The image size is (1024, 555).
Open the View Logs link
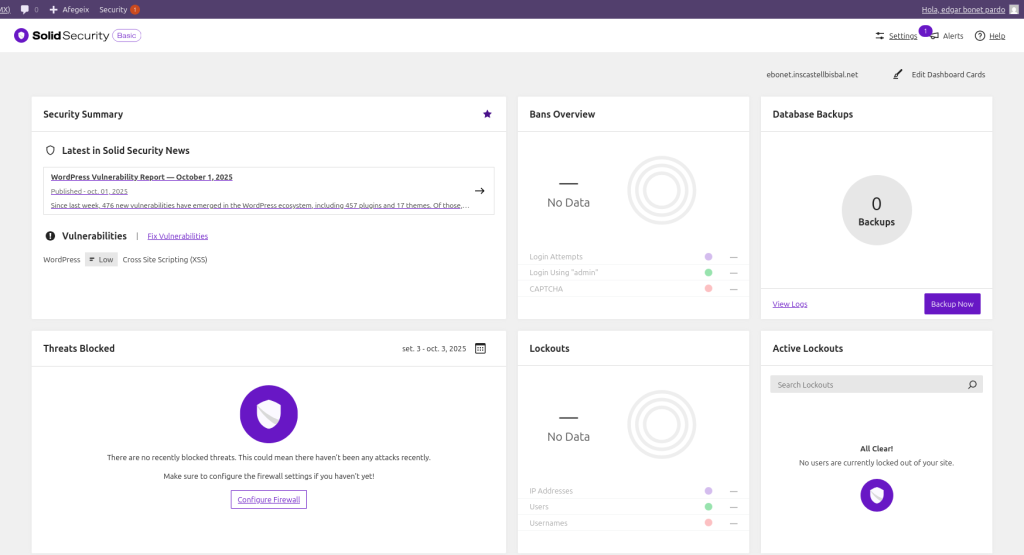tap(789, 304)
